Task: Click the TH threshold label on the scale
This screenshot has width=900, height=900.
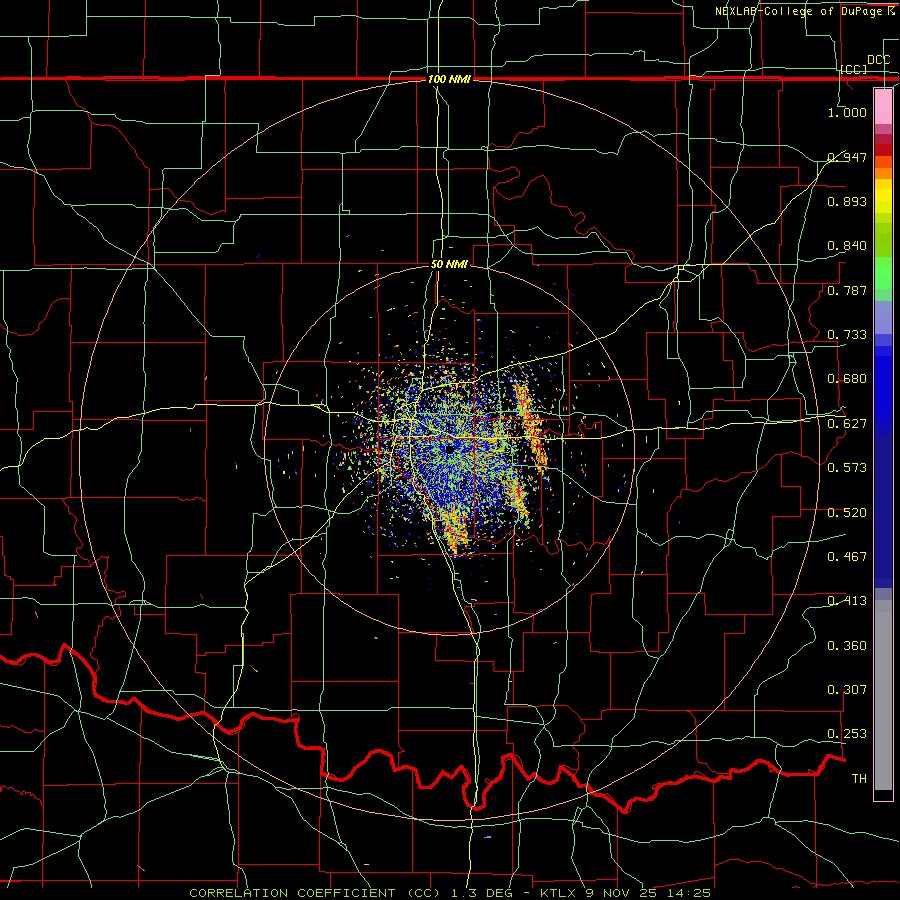Action: pos(859,778)
